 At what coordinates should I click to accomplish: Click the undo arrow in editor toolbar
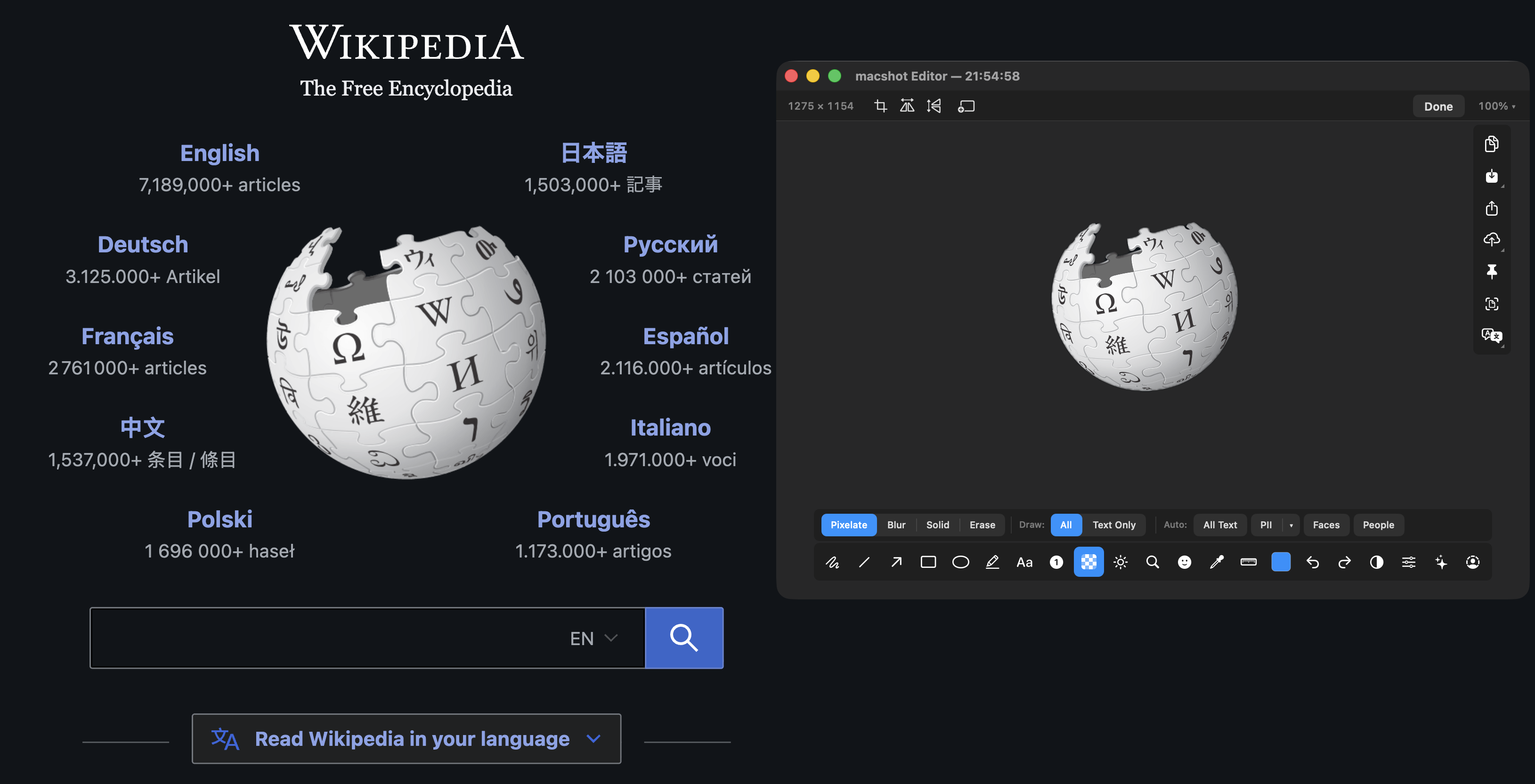click(1313, 562)
